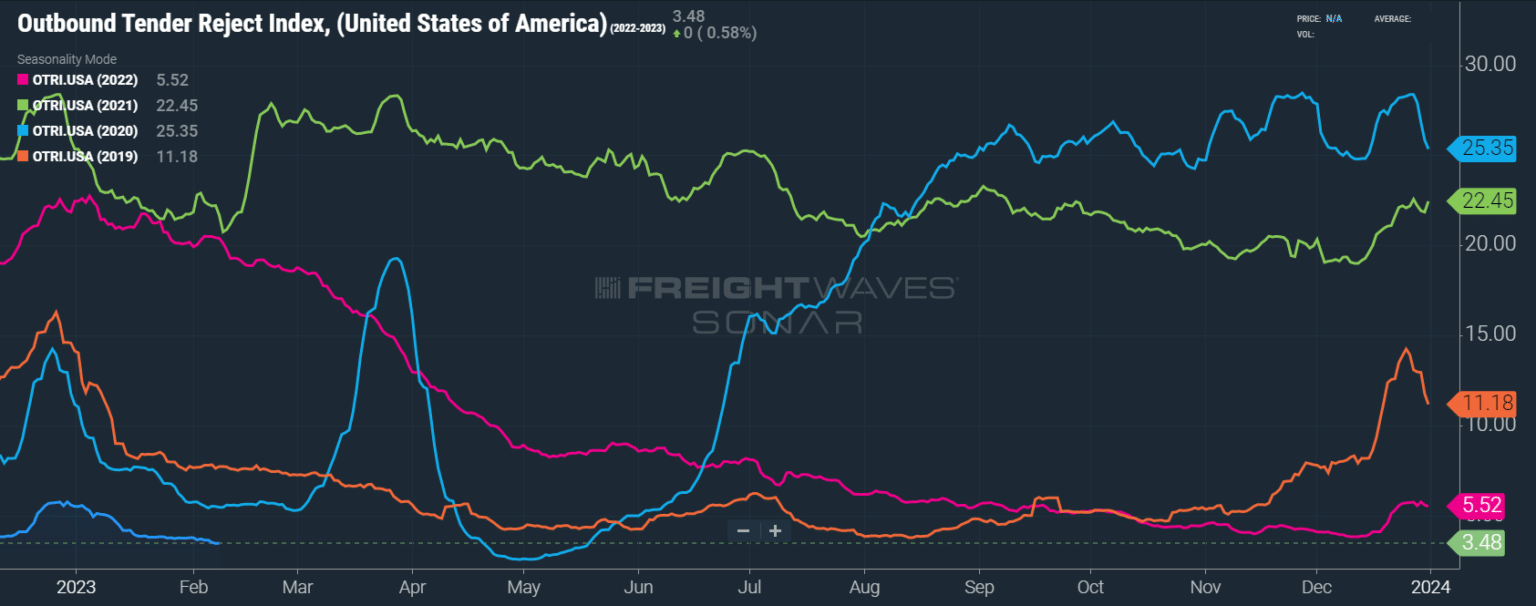Click the zoom in plus icon

pos(774,531)
